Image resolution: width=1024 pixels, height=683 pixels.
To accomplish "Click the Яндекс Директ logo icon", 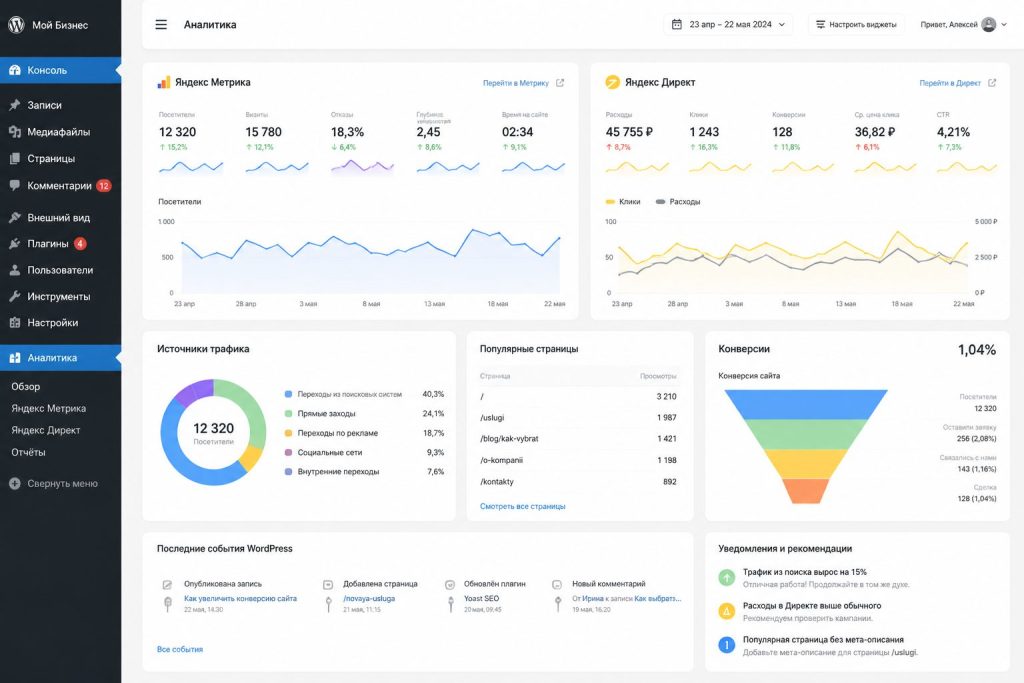I will (x=612, y=82).
